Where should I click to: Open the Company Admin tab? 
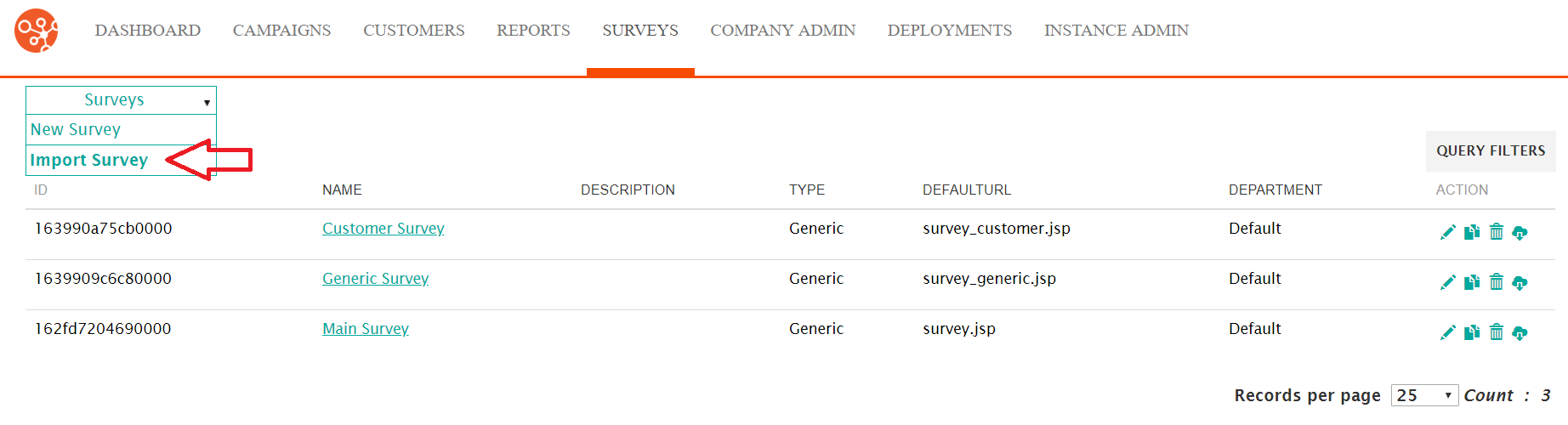(x=782, y=31)
